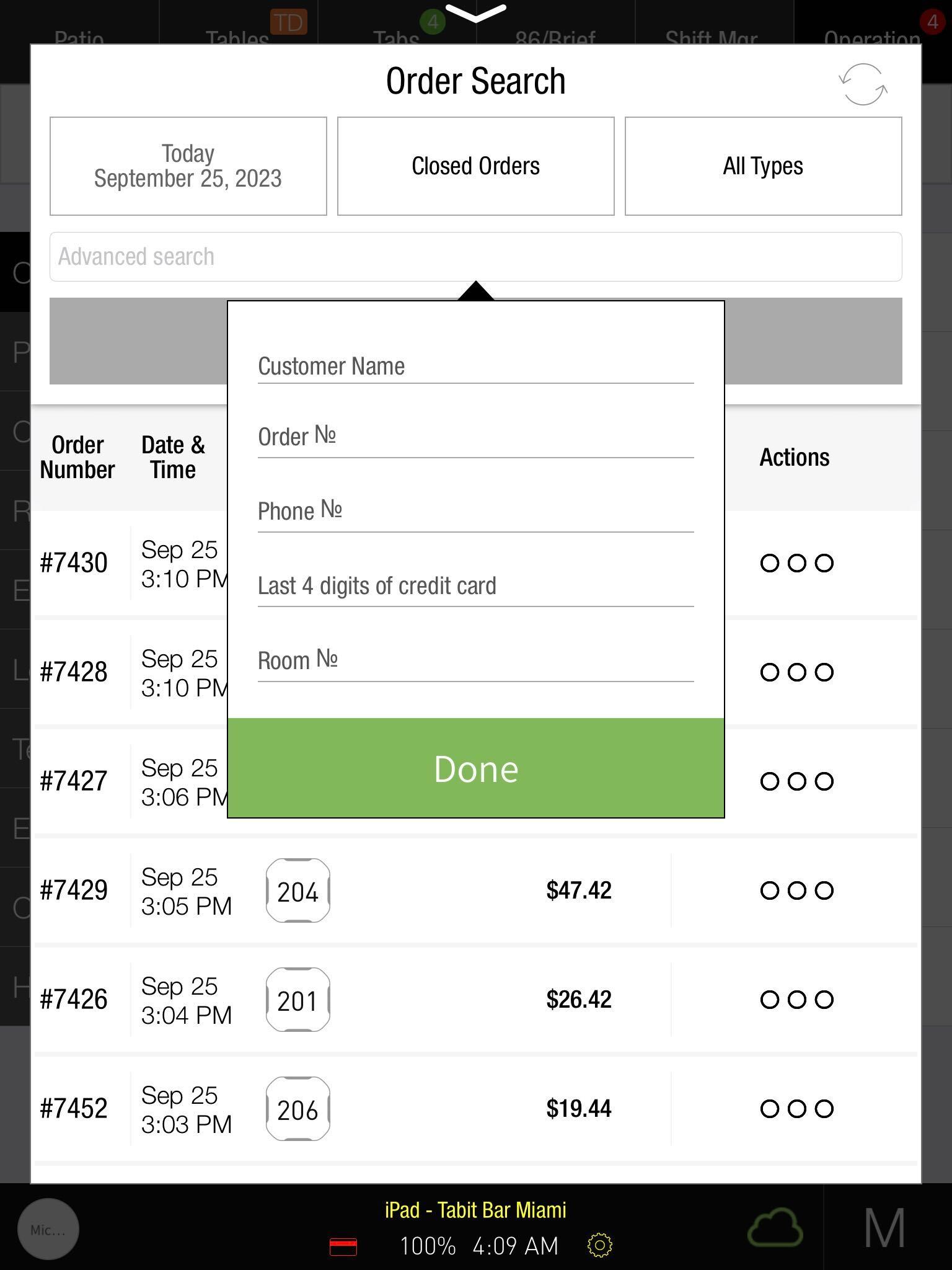The image size is (952, 1270).
Task: Open actions menu for order #7430
Action: point(796,563)
